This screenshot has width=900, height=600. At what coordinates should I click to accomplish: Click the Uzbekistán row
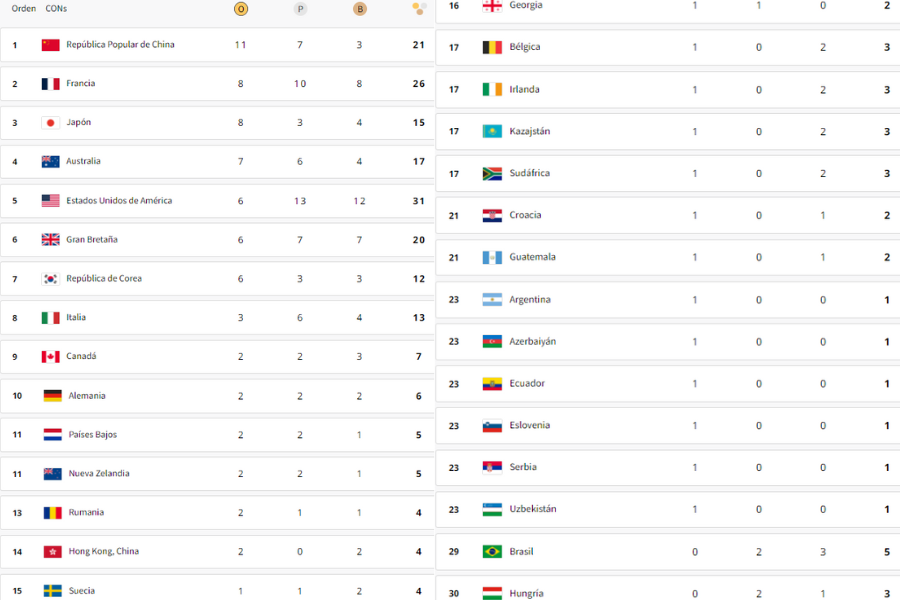(x=668, y=509)
